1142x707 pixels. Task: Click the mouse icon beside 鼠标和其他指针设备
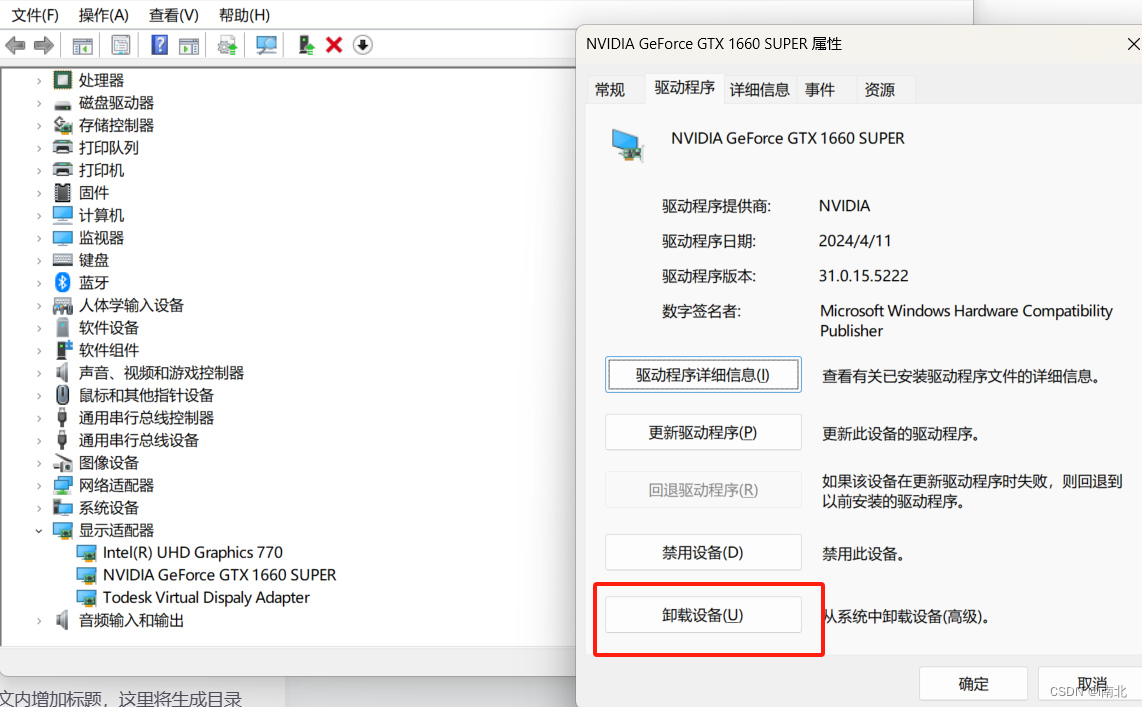63,395
